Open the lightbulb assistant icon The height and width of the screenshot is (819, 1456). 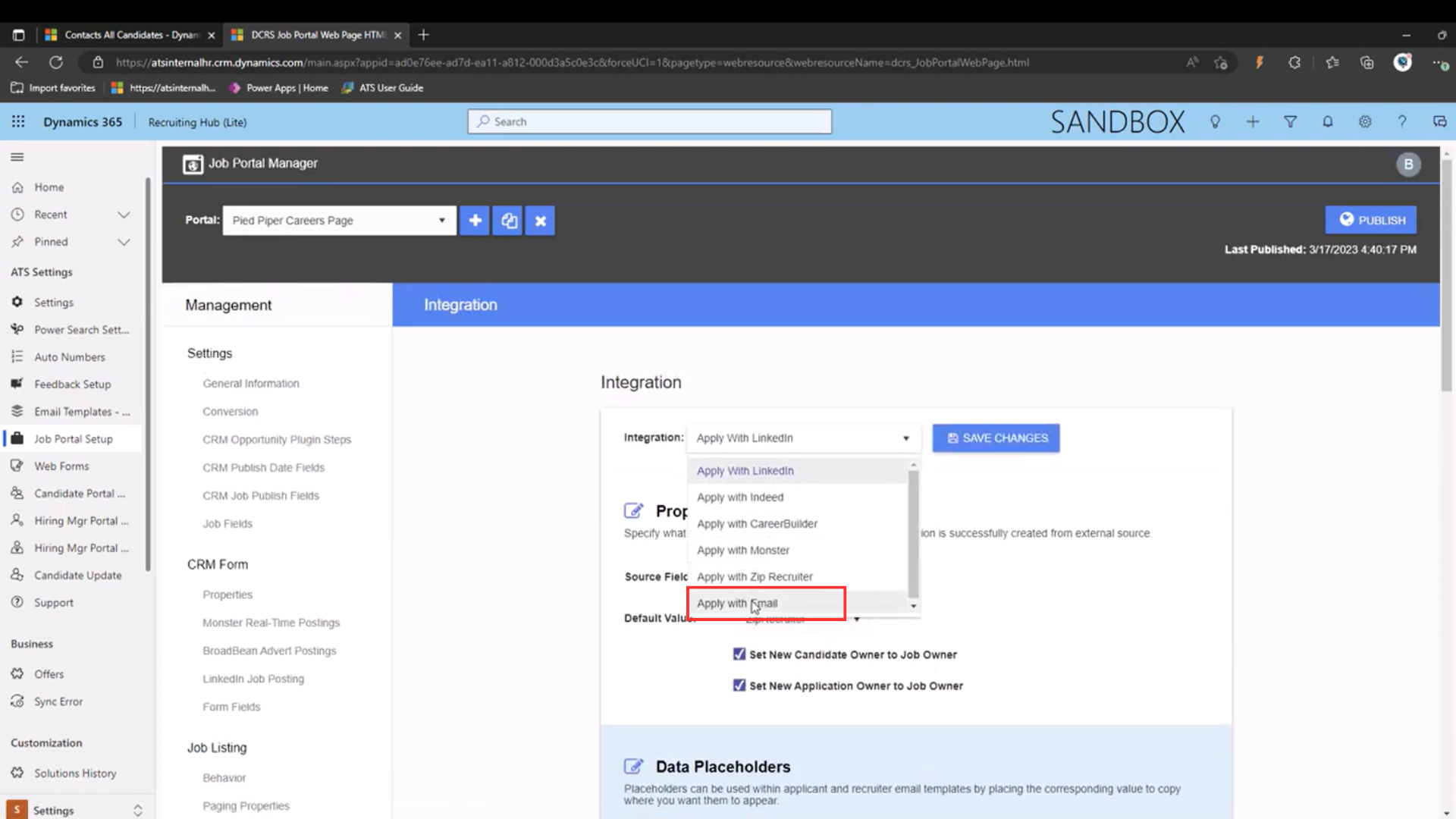click(x=1215, y=121)
